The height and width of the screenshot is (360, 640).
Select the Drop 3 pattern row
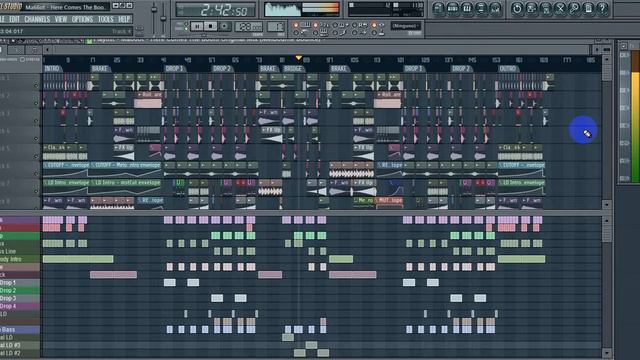click(x=20, y=298)
